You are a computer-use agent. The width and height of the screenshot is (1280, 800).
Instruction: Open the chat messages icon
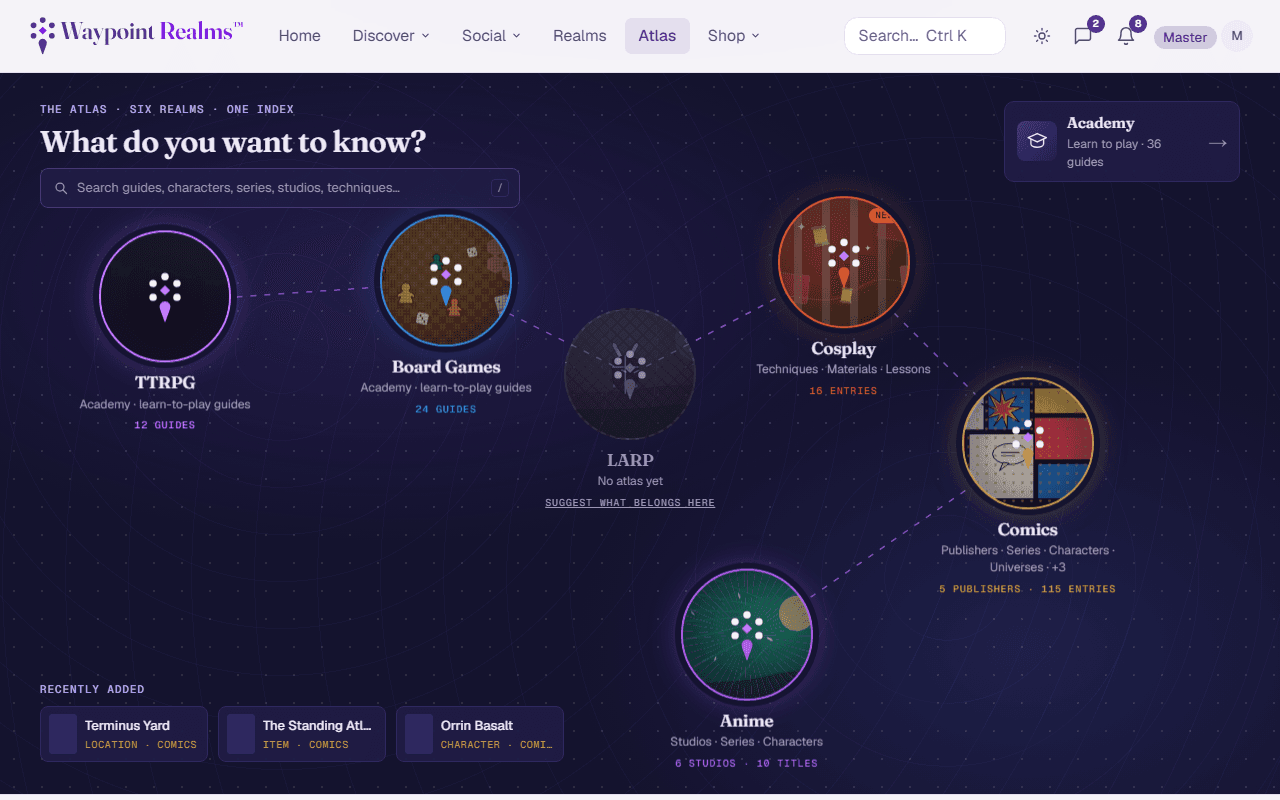point(1083,36)
